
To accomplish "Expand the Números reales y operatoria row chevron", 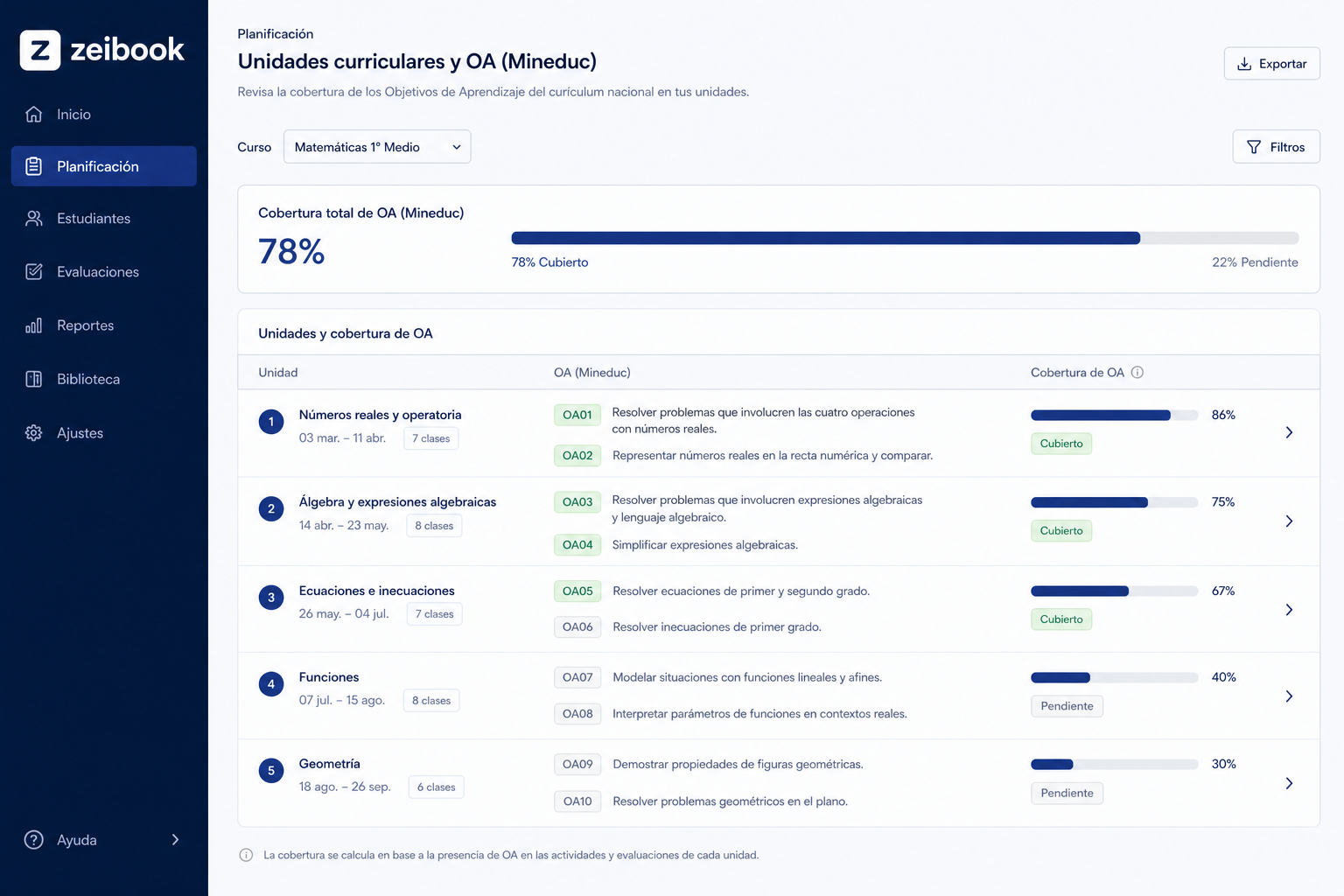I will [x=1289, y=432].
